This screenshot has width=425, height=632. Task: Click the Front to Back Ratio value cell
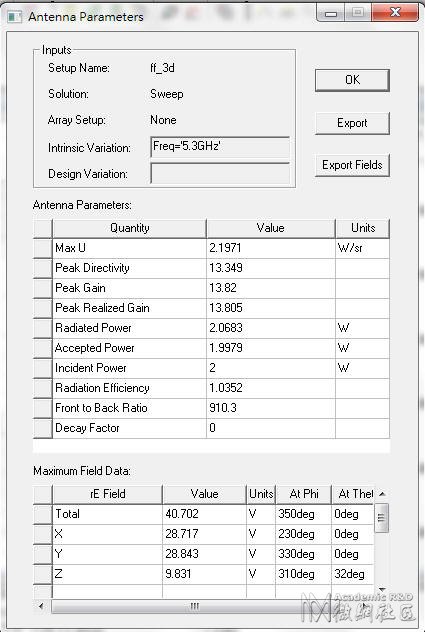point(271,408)
